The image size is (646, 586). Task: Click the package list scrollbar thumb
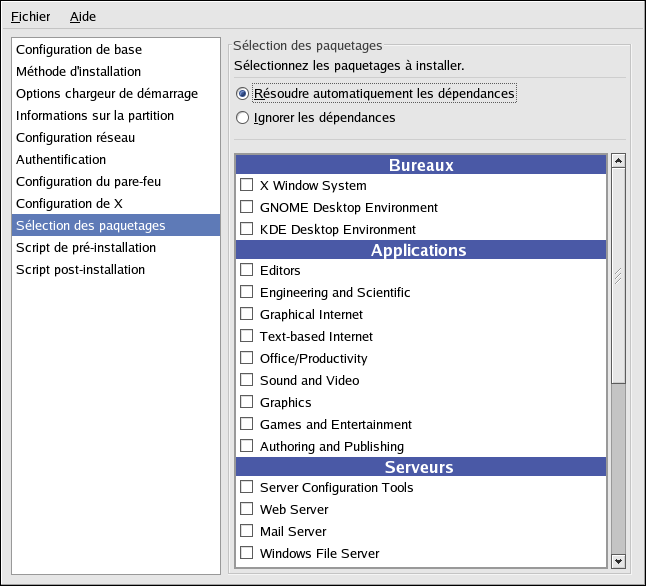pyautogui.click(x=618, y=275)
